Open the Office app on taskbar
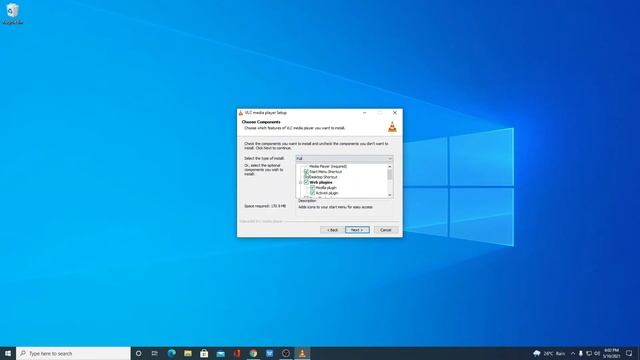 [x=237, y=353]
